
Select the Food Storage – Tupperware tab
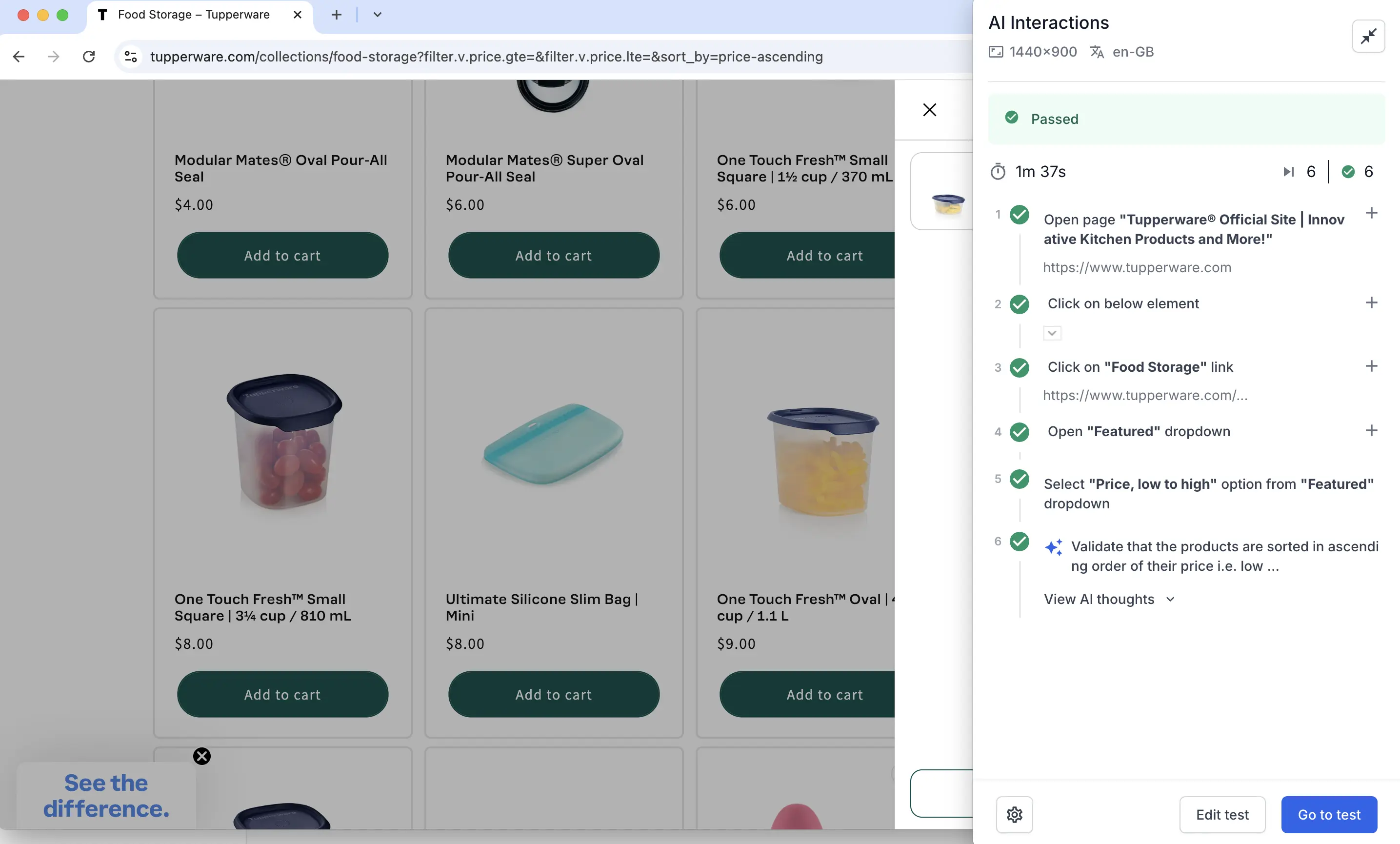(x=193, y=15)
